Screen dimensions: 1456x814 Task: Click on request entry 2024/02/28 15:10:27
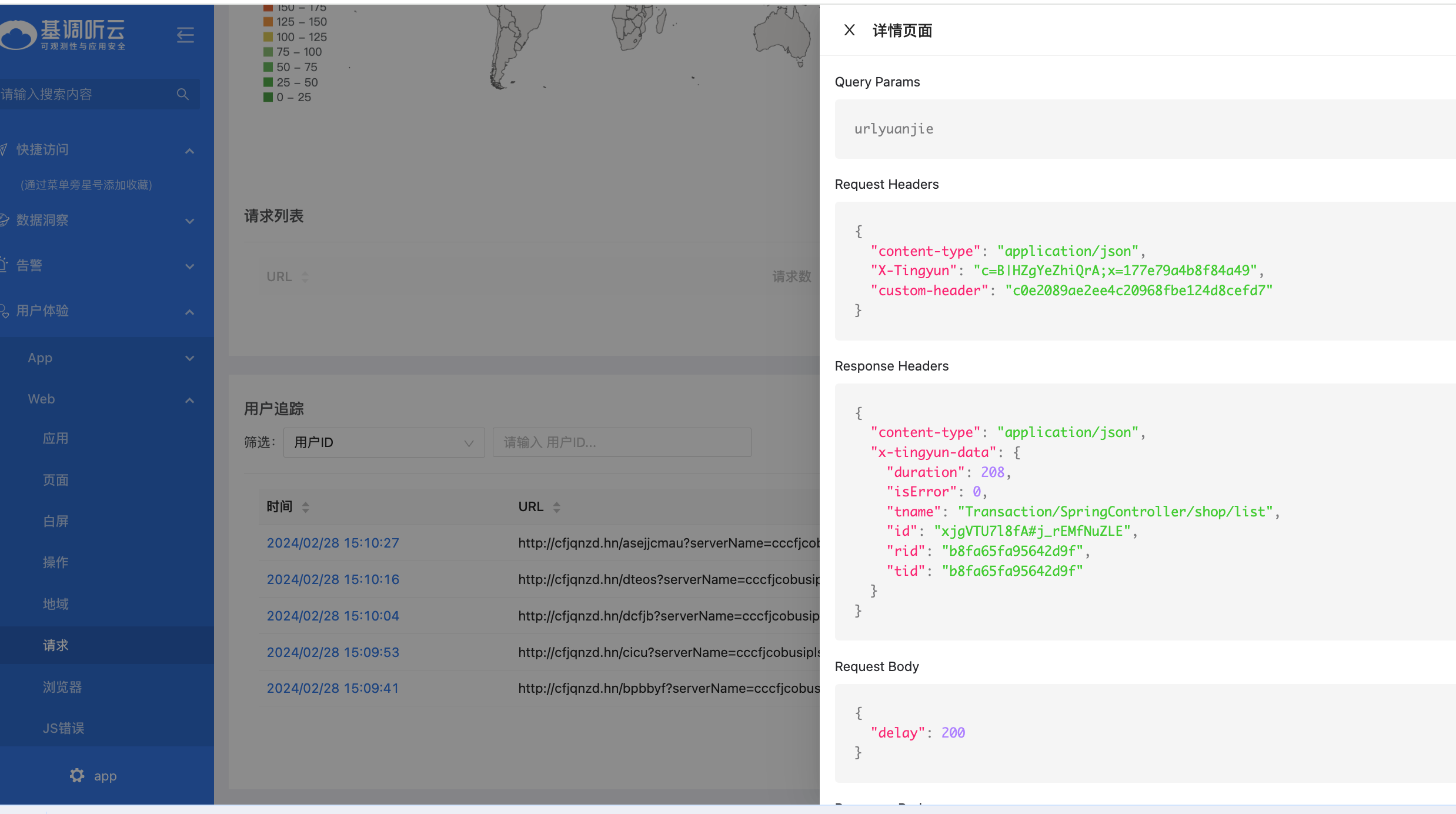tap(333, 543)
